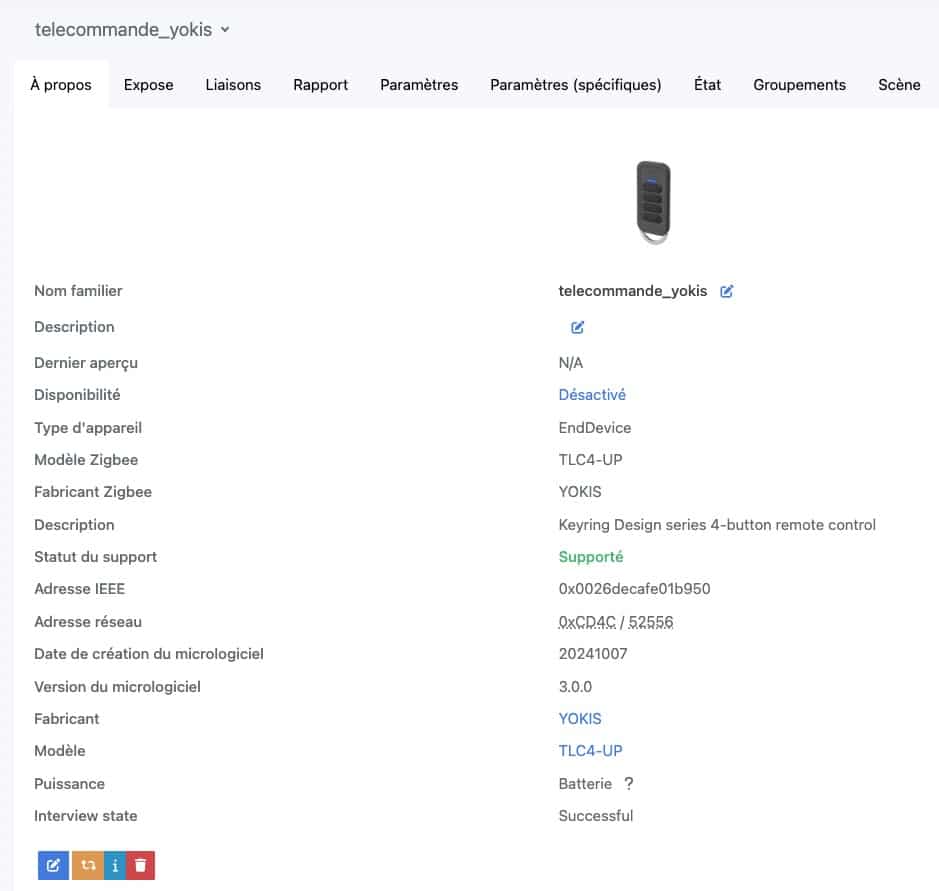This screenshot has height=891, width=939.
Task: Click the blue rename device button
Action: (53, 865)
